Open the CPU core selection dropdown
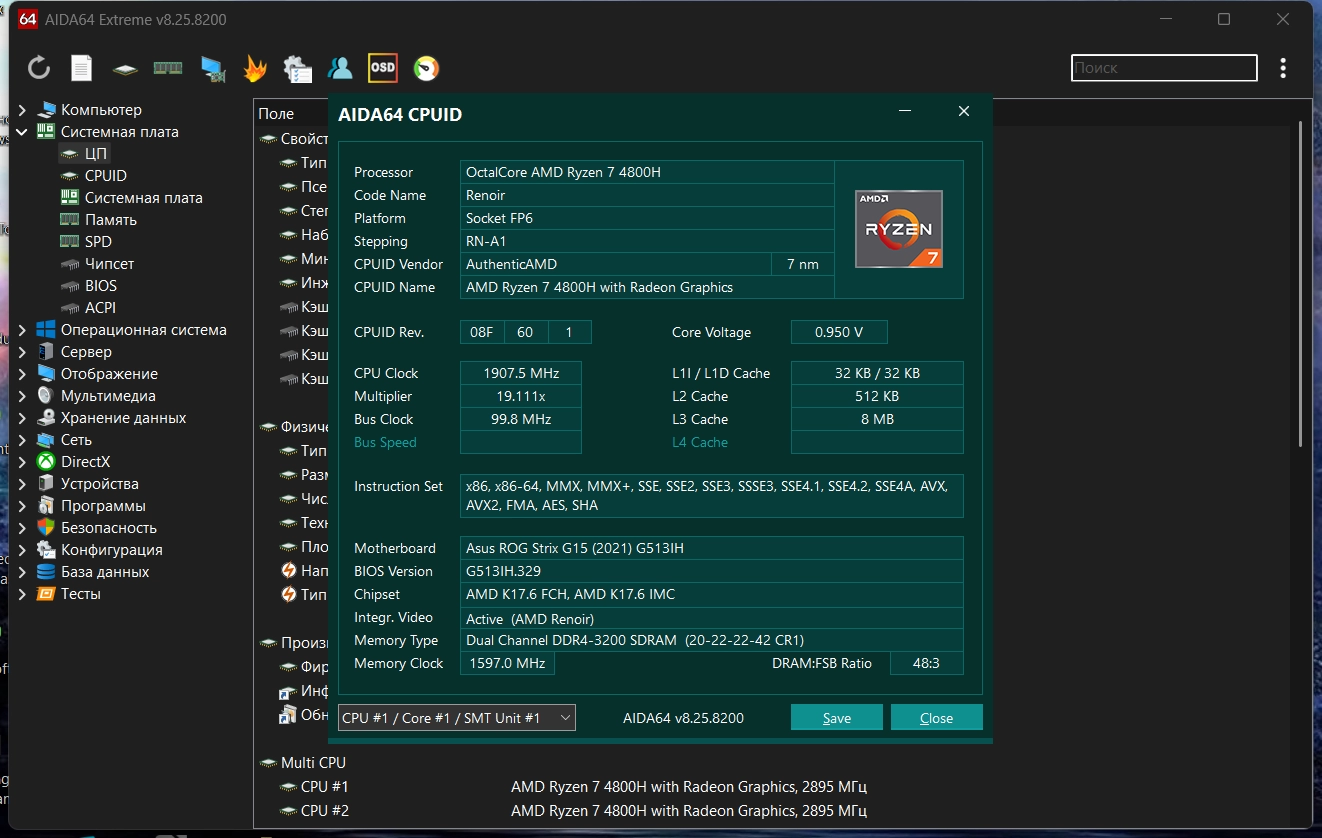The width and height of the screenshot is (1322, 838). click(x=456, y=718)
